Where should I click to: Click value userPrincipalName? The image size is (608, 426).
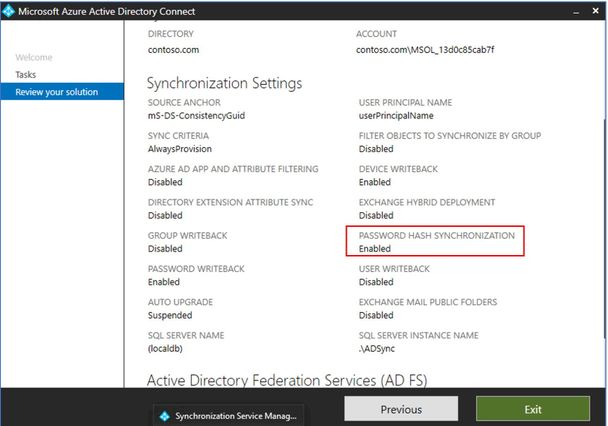(396, 116)
